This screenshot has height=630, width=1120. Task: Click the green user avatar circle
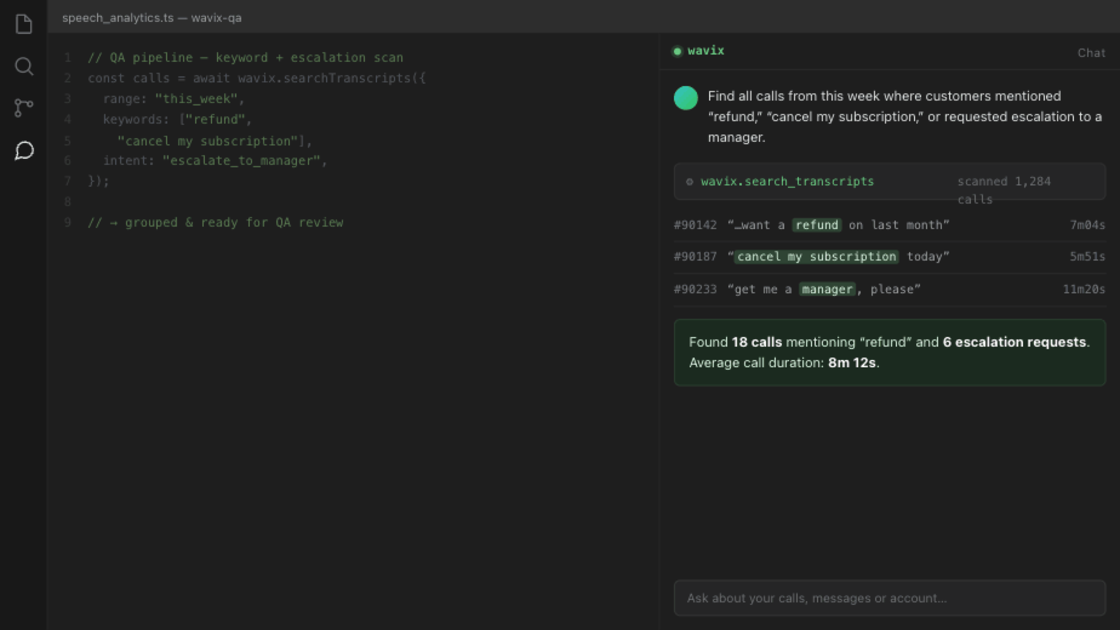tap(686, 98)
